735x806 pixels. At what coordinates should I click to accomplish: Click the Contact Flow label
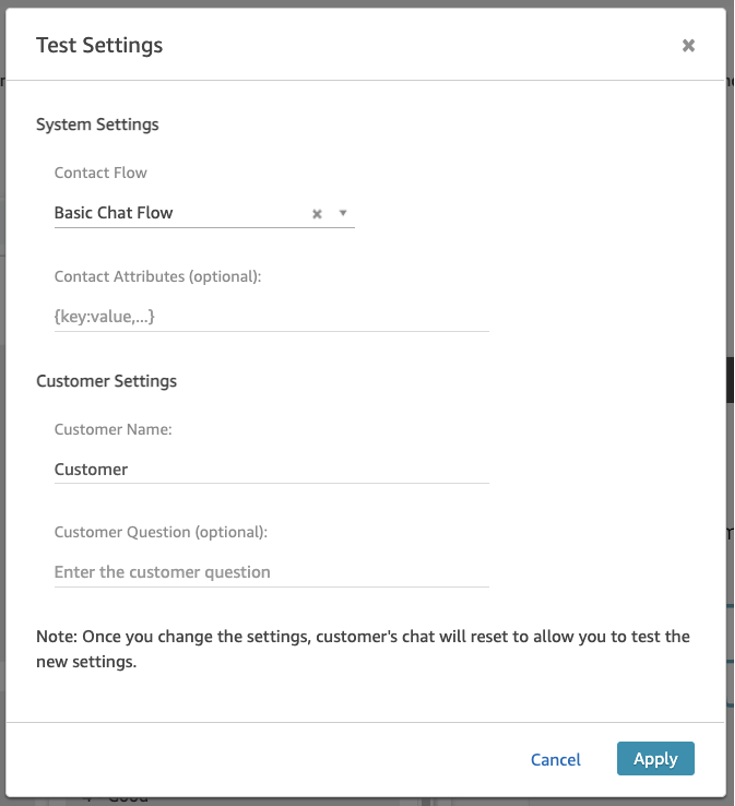click(100, 173)
